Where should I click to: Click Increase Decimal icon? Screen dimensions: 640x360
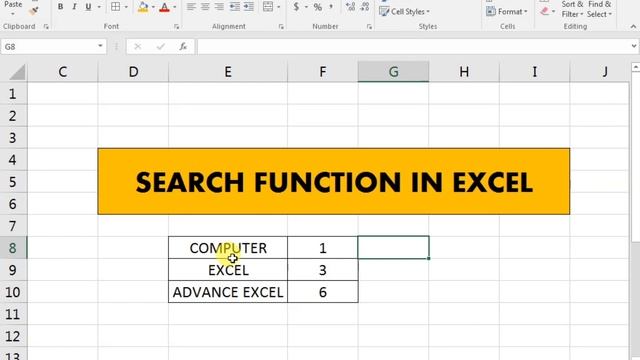pos(350,7)
